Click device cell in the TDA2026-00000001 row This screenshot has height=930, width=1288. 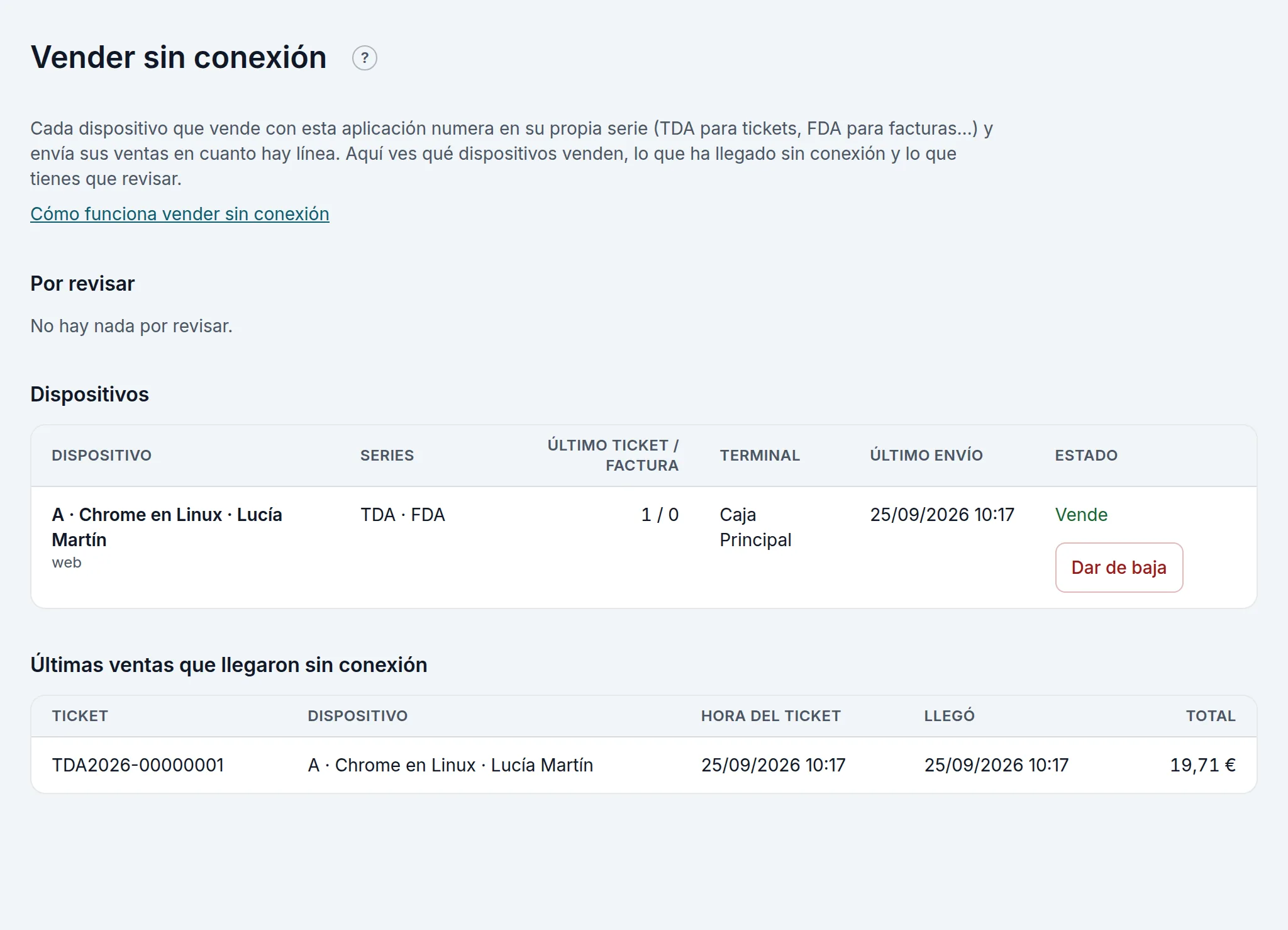tap(450, 765)
